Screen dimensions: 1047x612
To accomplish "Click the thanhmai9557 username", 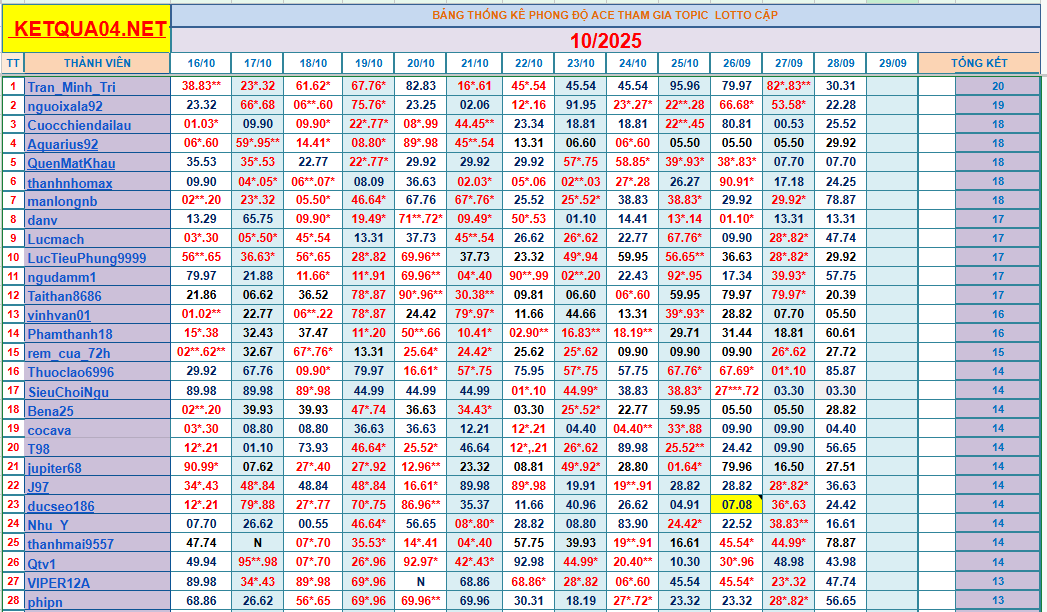I will pos(71,544).
